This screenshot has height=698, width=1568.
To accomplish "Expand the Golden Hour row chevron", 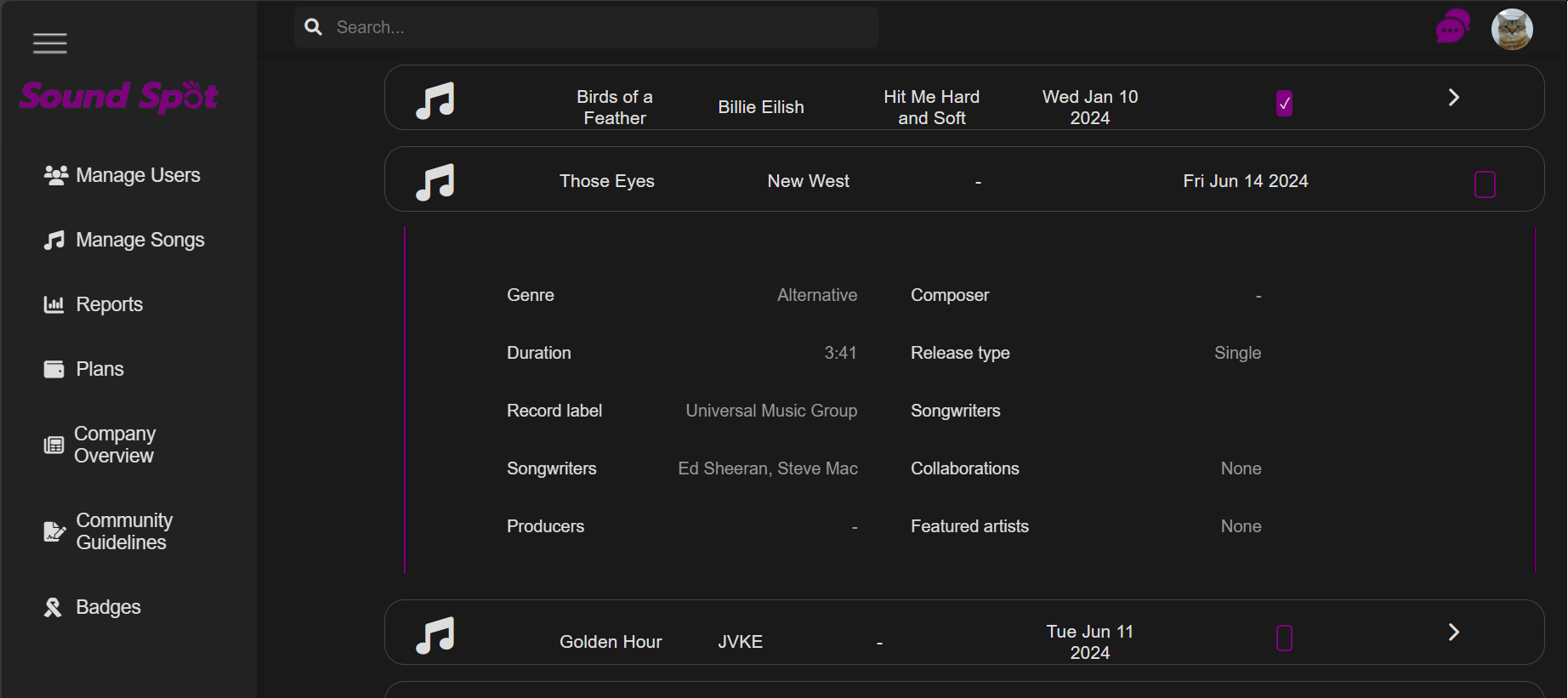I will 1453,632.
